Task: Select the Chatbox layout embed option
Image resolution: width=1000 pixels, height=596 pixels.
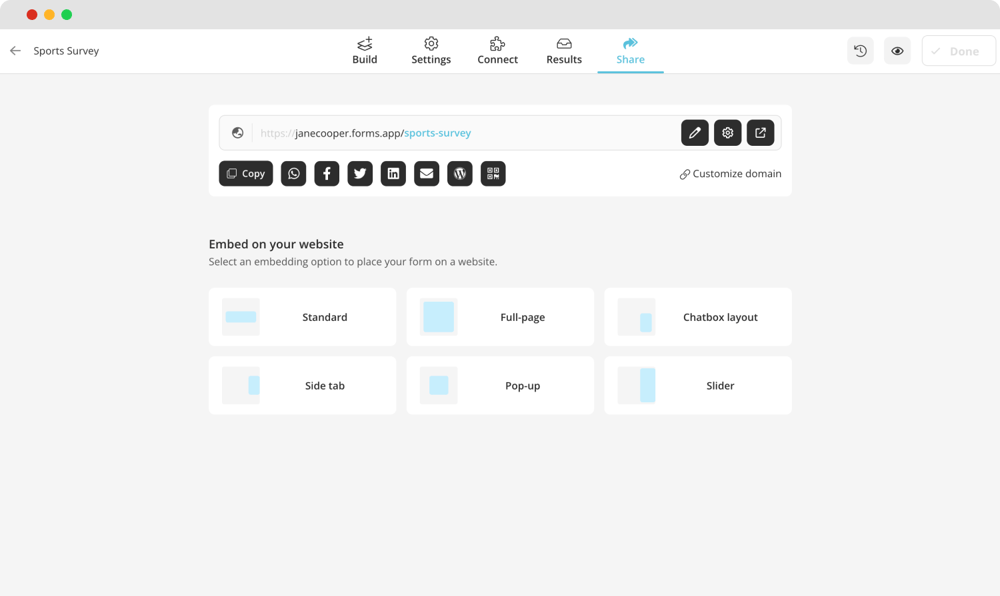Action: coord(697,317)
